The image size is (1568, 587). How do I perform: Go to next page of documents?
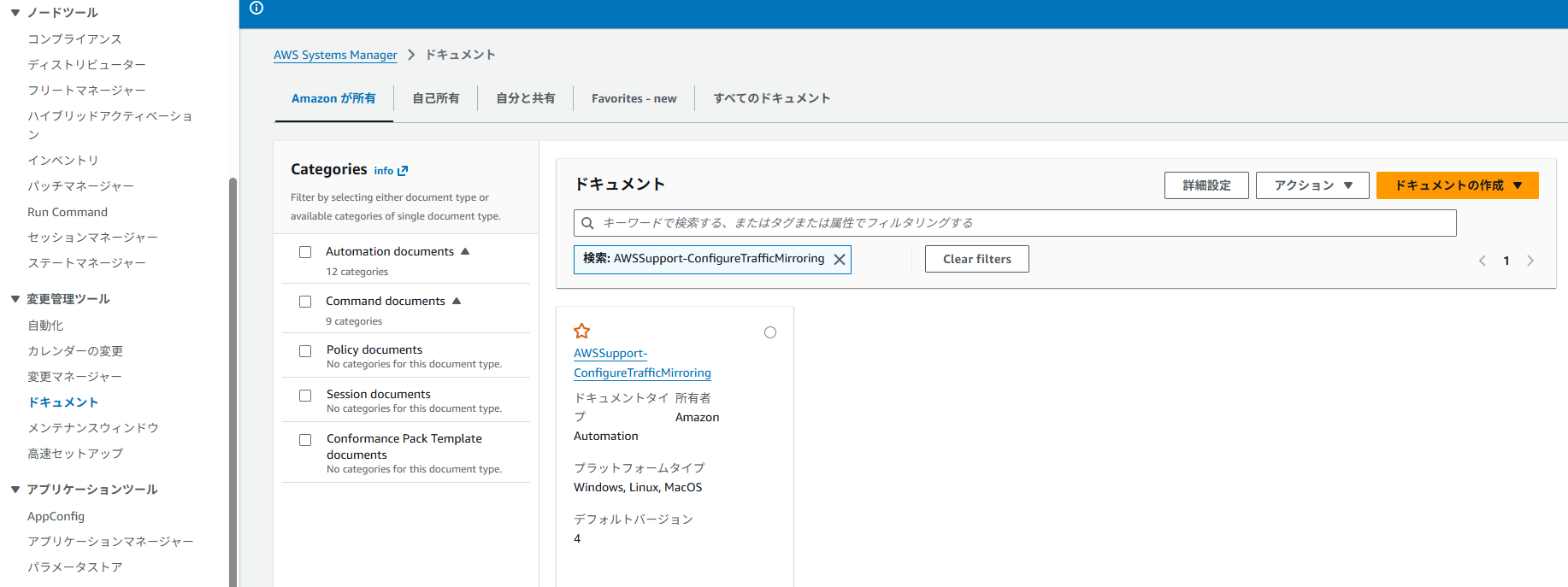(x=1530, y=261)
